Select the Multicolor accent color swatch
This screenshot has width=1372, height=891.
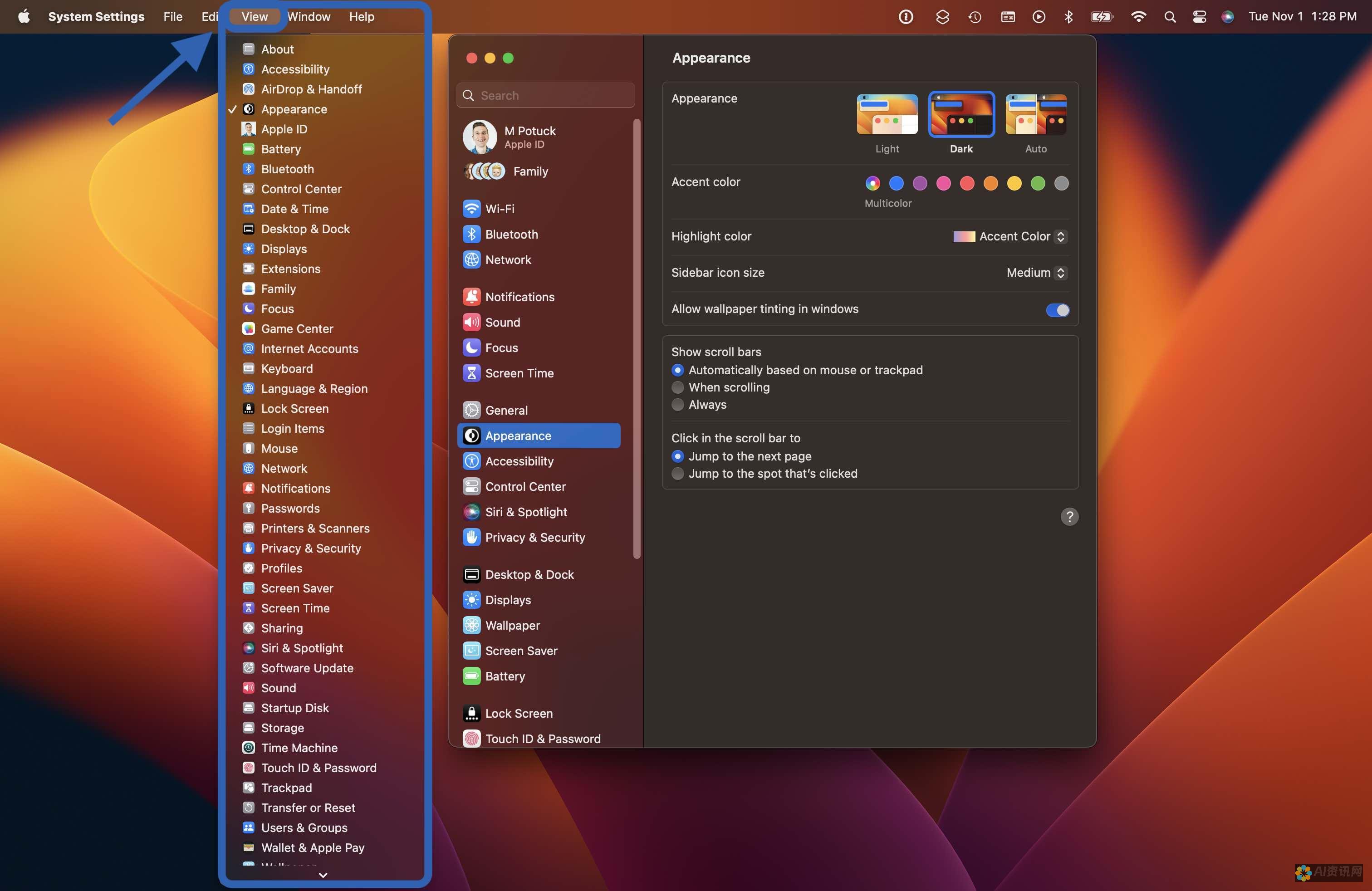873,183
